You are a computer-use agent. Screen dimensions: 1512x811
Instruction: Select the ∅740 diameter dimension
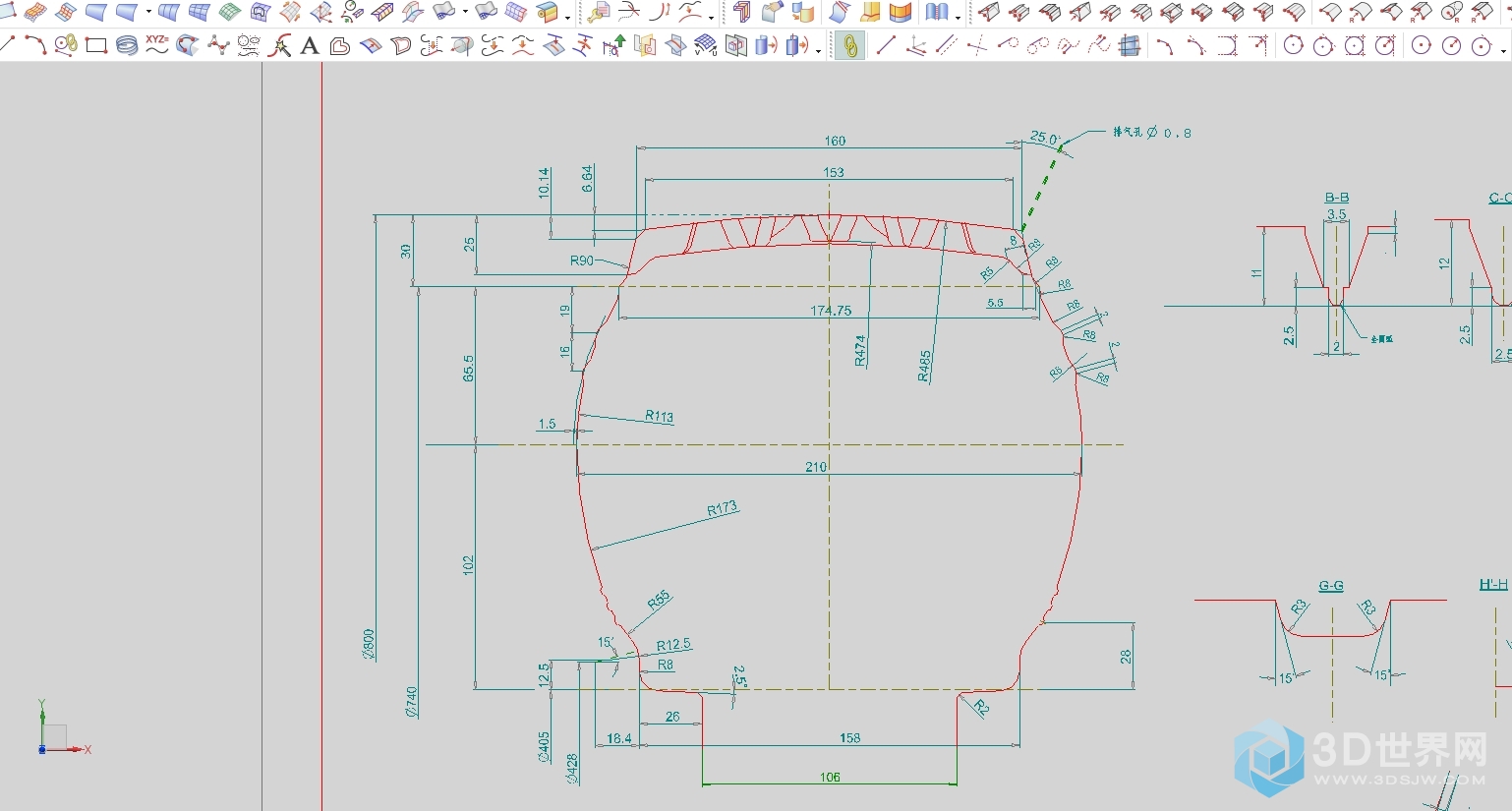[412, 702]
